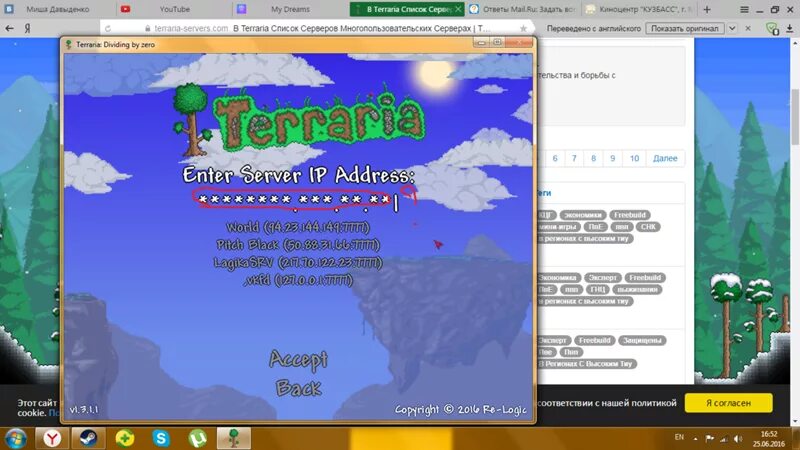The height and width of the screenshot is (450, 800).
Task: Expand translation options dropdown arrow
Action: 732,29
